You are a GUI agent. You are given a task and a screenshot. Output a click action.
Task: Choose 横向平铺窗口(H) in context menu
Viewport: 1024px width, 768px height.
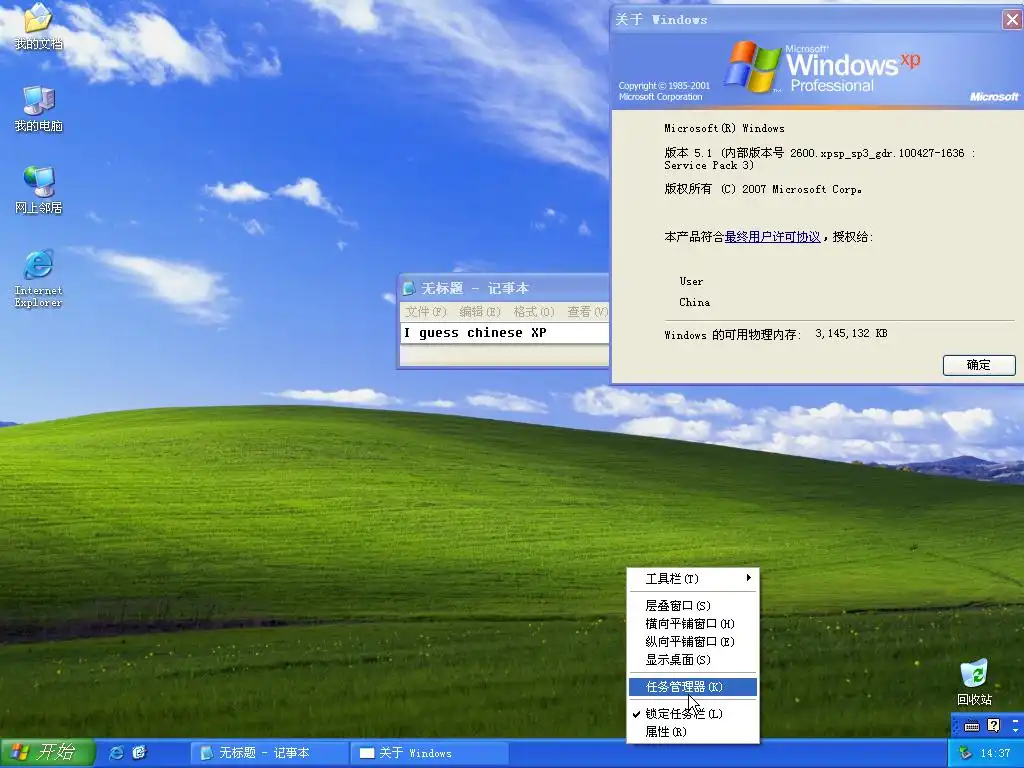tap(692, 624)
